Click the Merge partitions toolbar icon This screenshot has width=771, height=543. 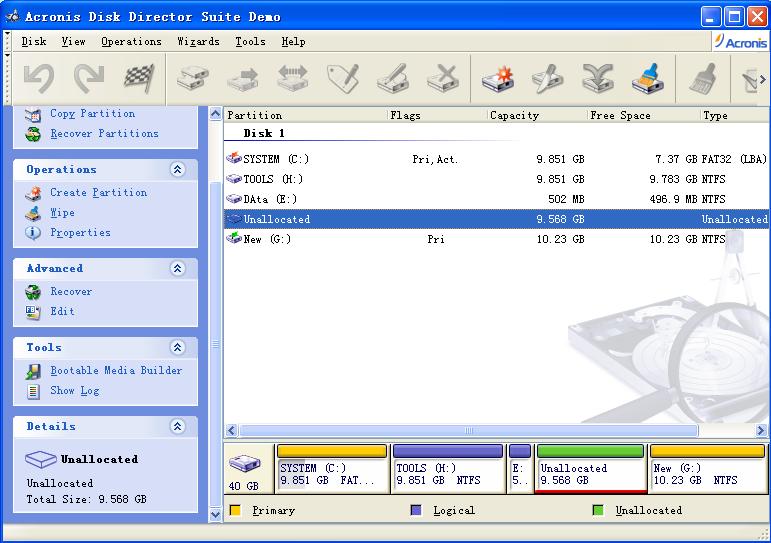[x=598, y=79]
